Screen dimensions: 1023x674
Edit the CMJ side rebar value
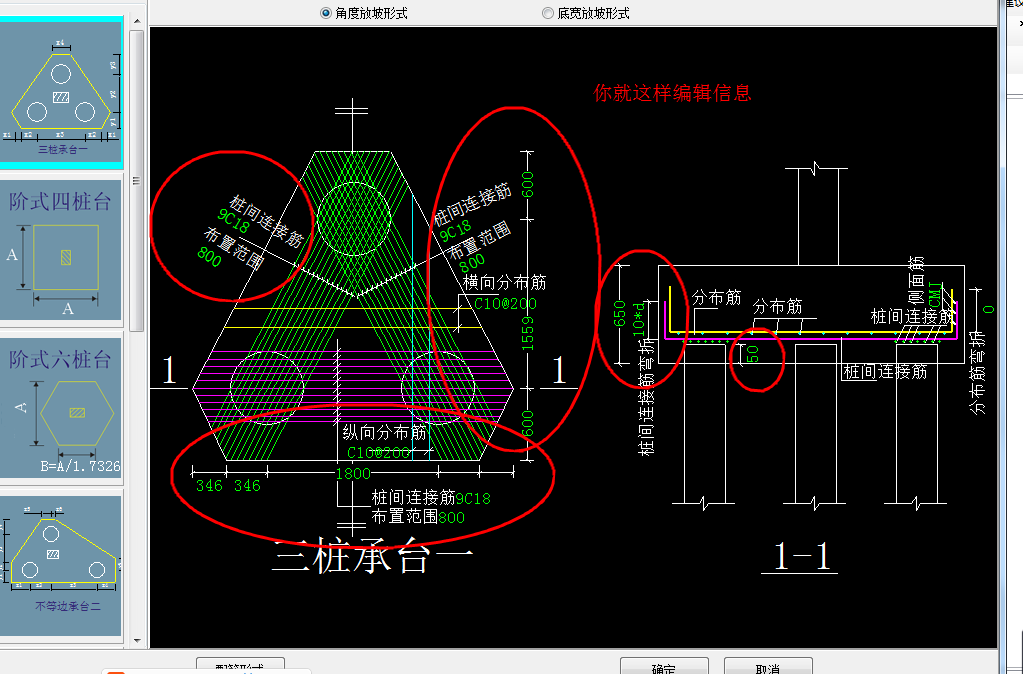coord(936,296)
